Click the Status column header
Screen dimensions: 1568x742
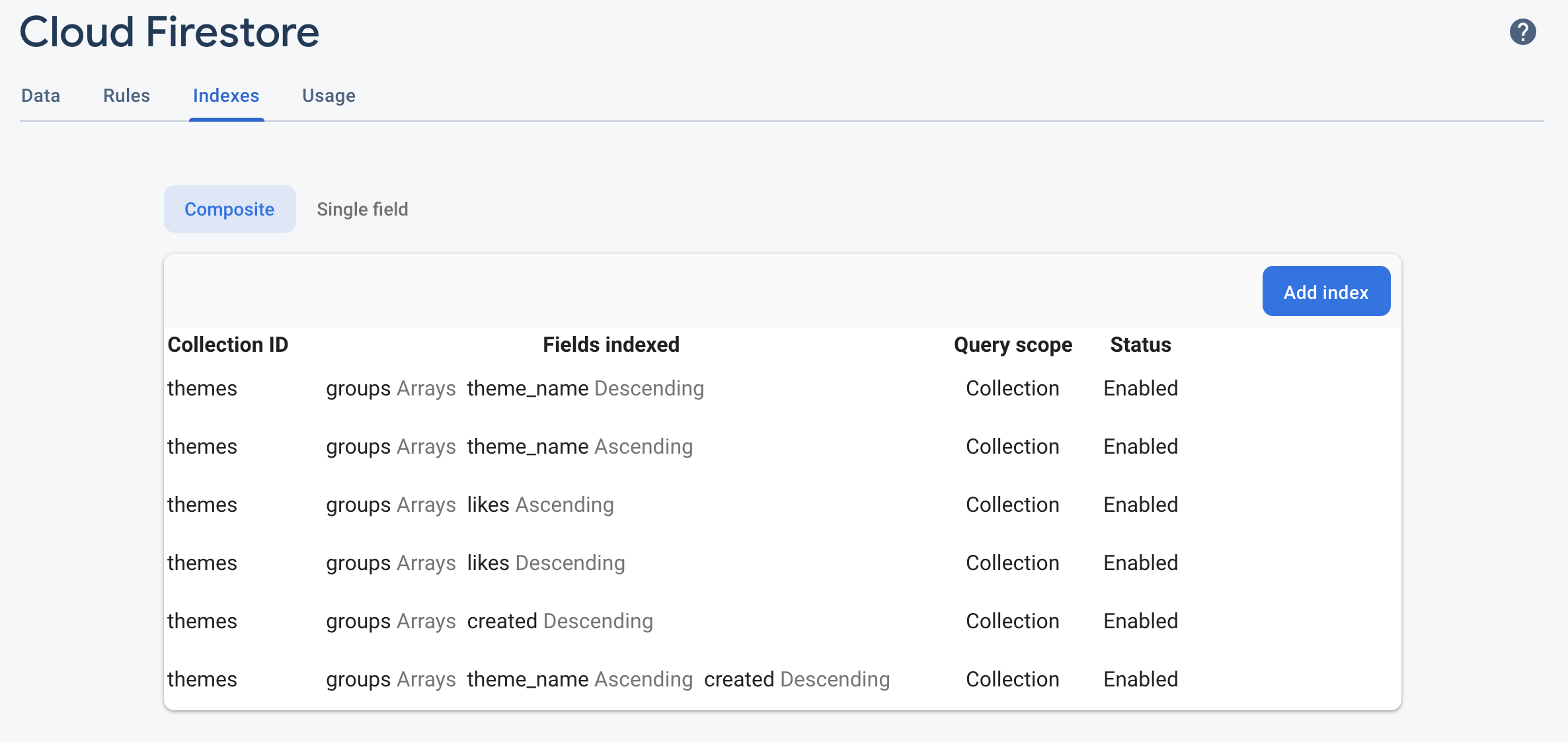point(1140,345)
